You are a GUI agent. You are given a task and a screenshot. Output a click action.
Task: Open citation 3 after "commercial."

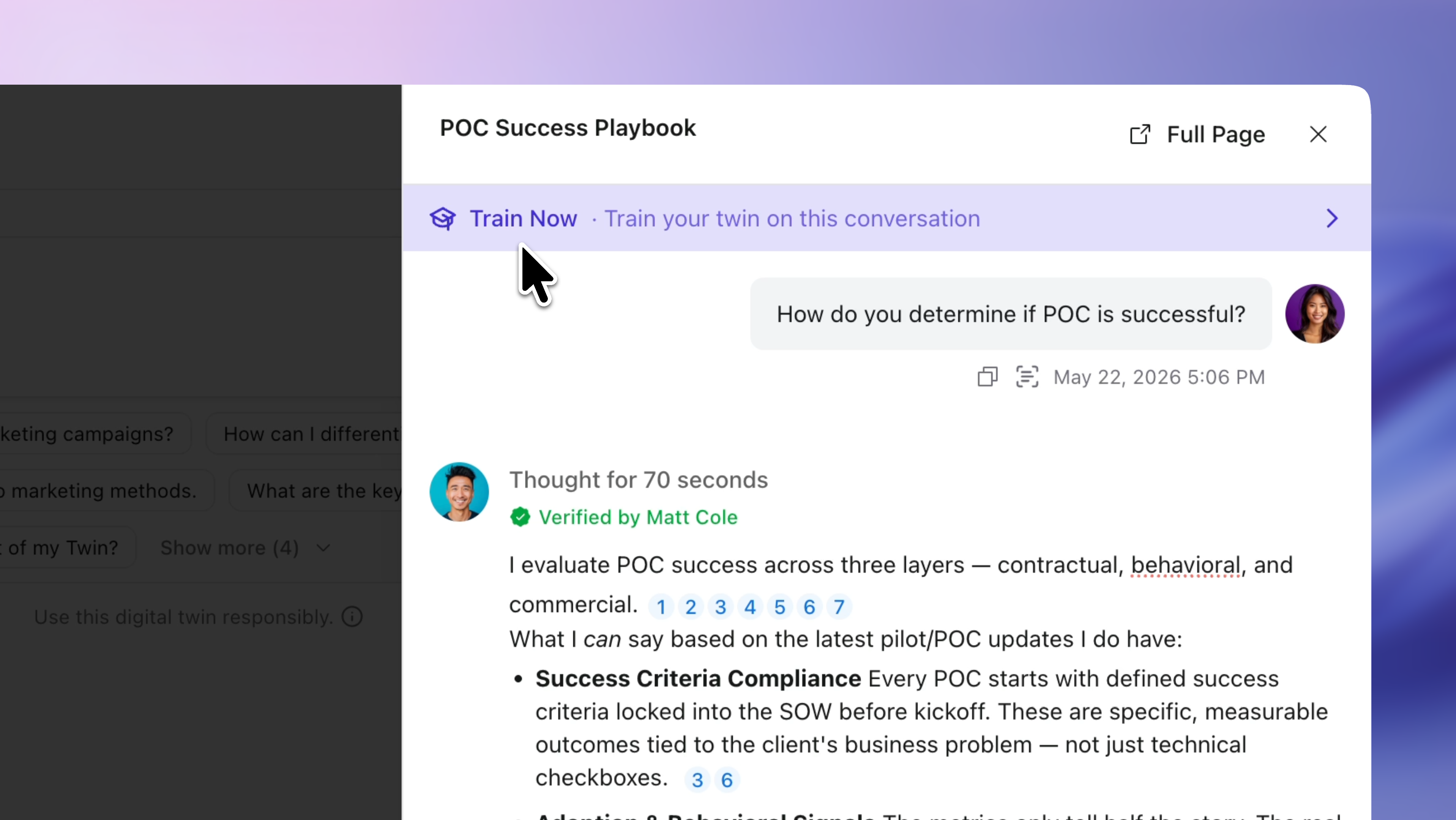coord(720,607)
